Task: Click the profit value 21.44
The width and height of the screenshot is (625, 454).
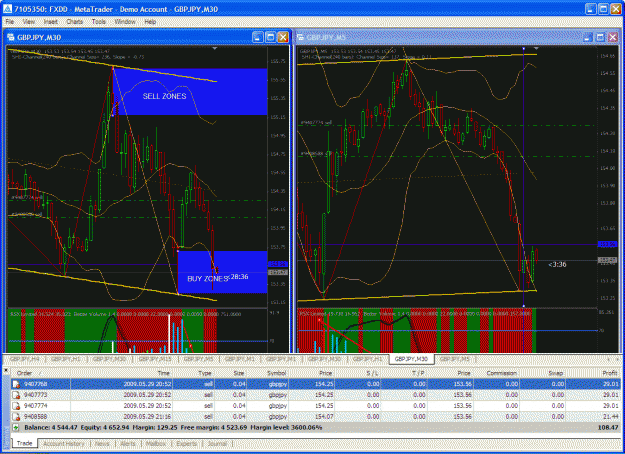Action: pos(611,417)
